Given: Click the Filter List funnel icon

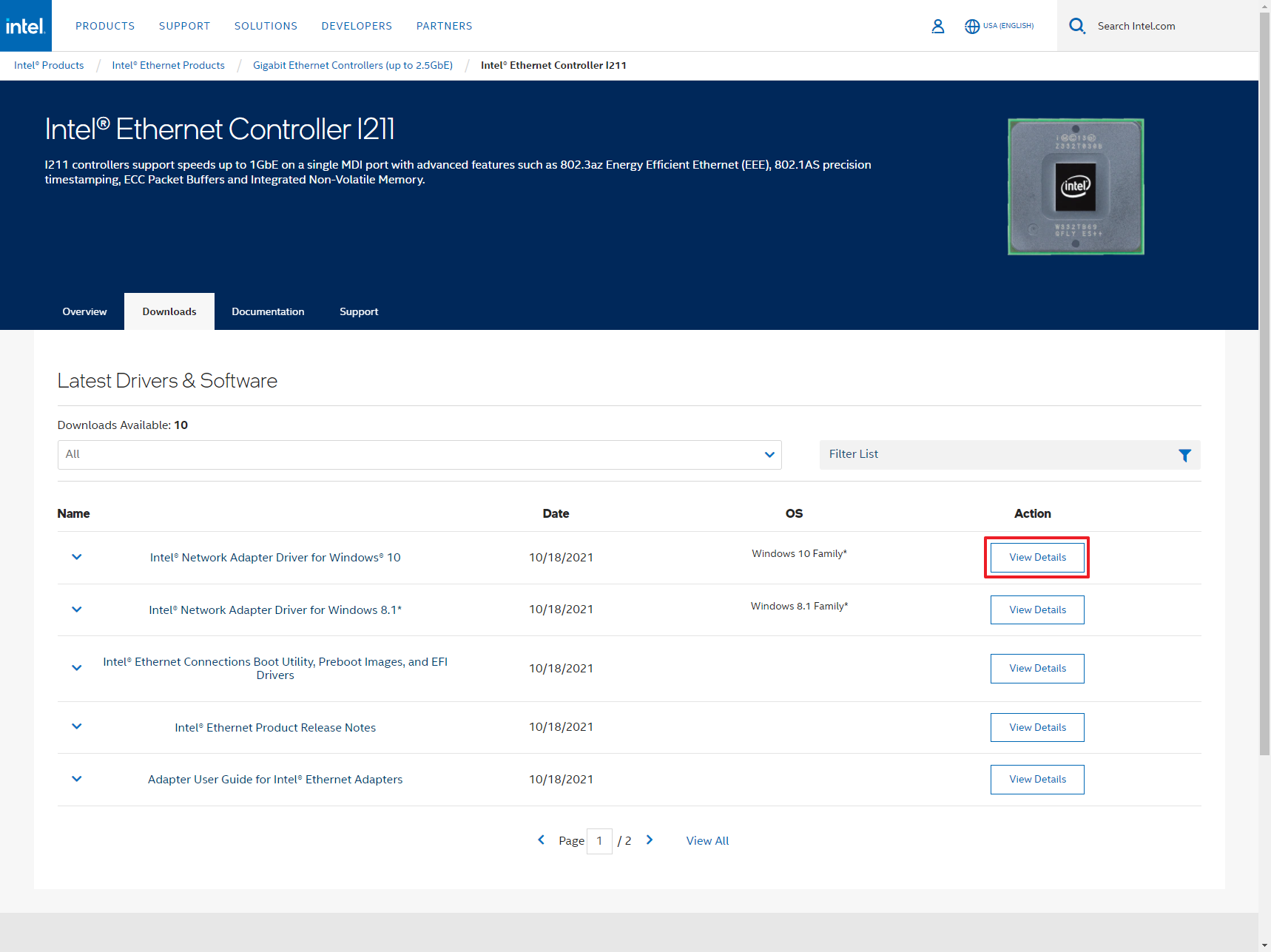Looking at the screenshot, I should pyautogui.click(x=1184, y=455).
